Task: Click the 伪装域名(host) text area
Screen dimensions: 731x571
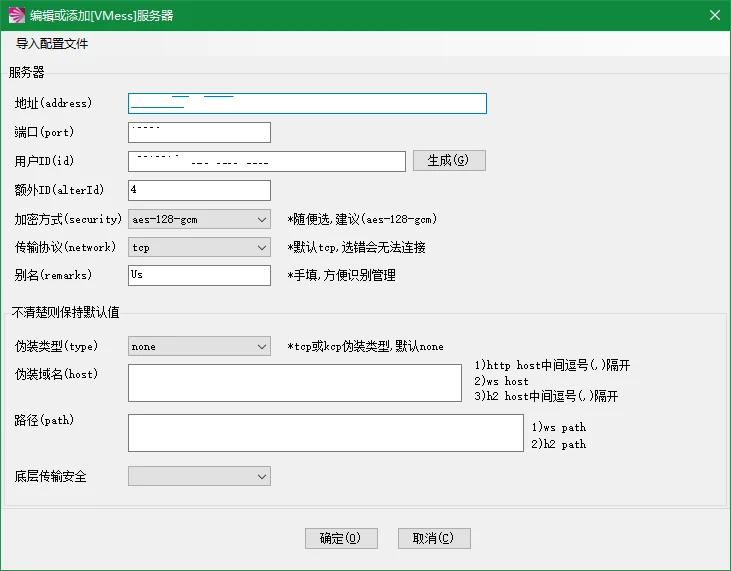Action: tap(295, 383)
